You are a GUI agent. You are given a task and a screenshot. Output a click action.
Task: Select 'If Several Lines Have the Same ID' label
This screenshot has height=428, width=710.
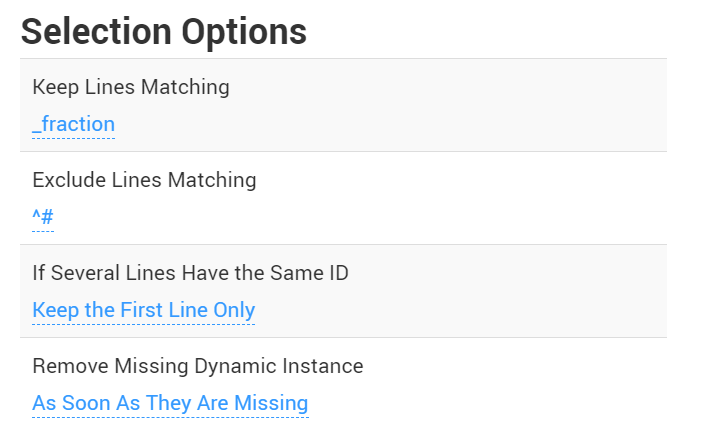pos(190,273)
